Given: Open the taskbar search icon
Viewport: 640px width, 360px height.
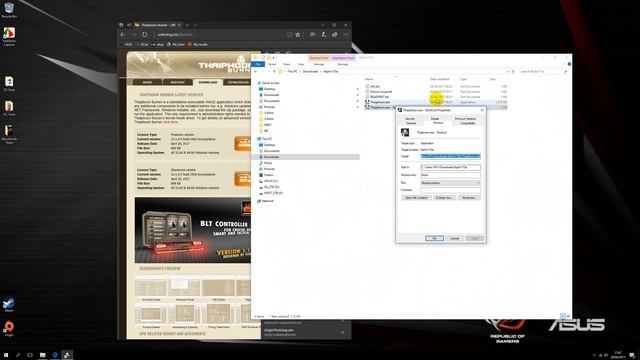Looking at the screenshot, I should coord(18,355).
